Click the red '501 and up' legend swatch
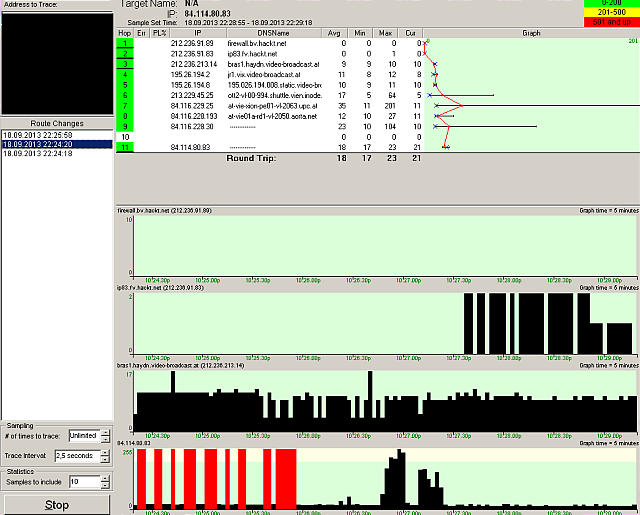The width and height of the screenshot is (640, 515). point(607,20)
